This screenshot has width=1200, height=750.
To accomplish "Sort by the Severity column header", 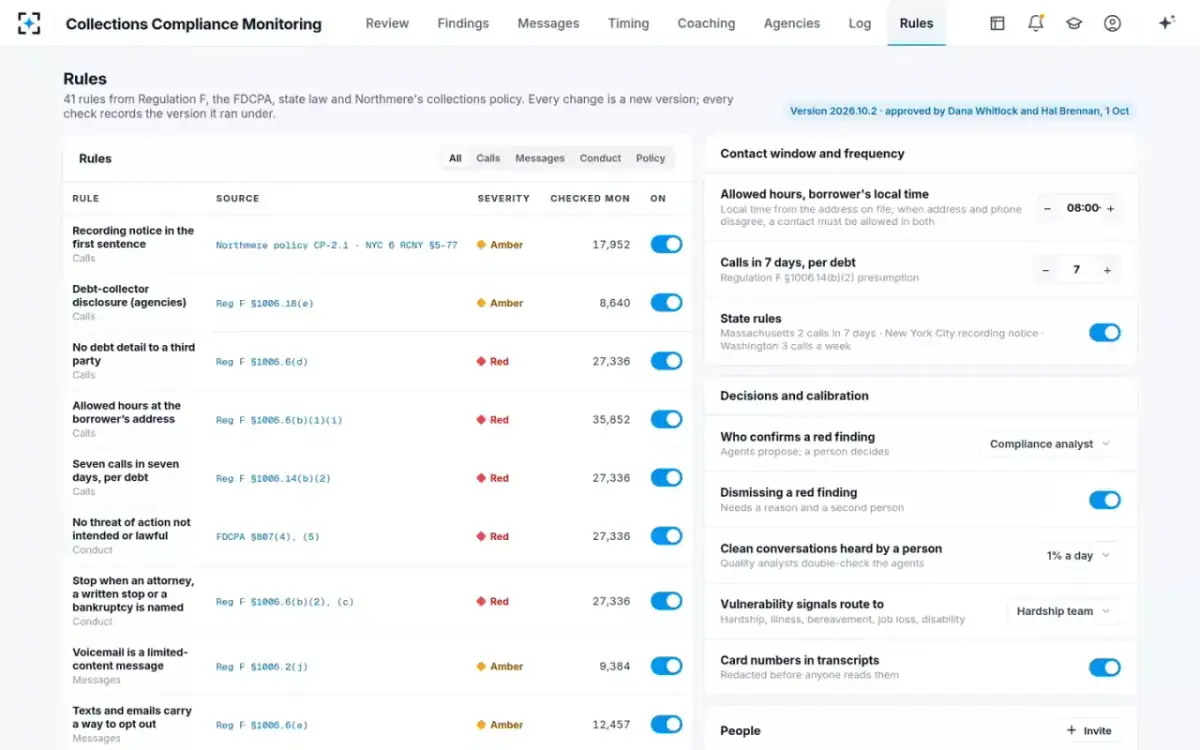I will [x=503, y=198].
